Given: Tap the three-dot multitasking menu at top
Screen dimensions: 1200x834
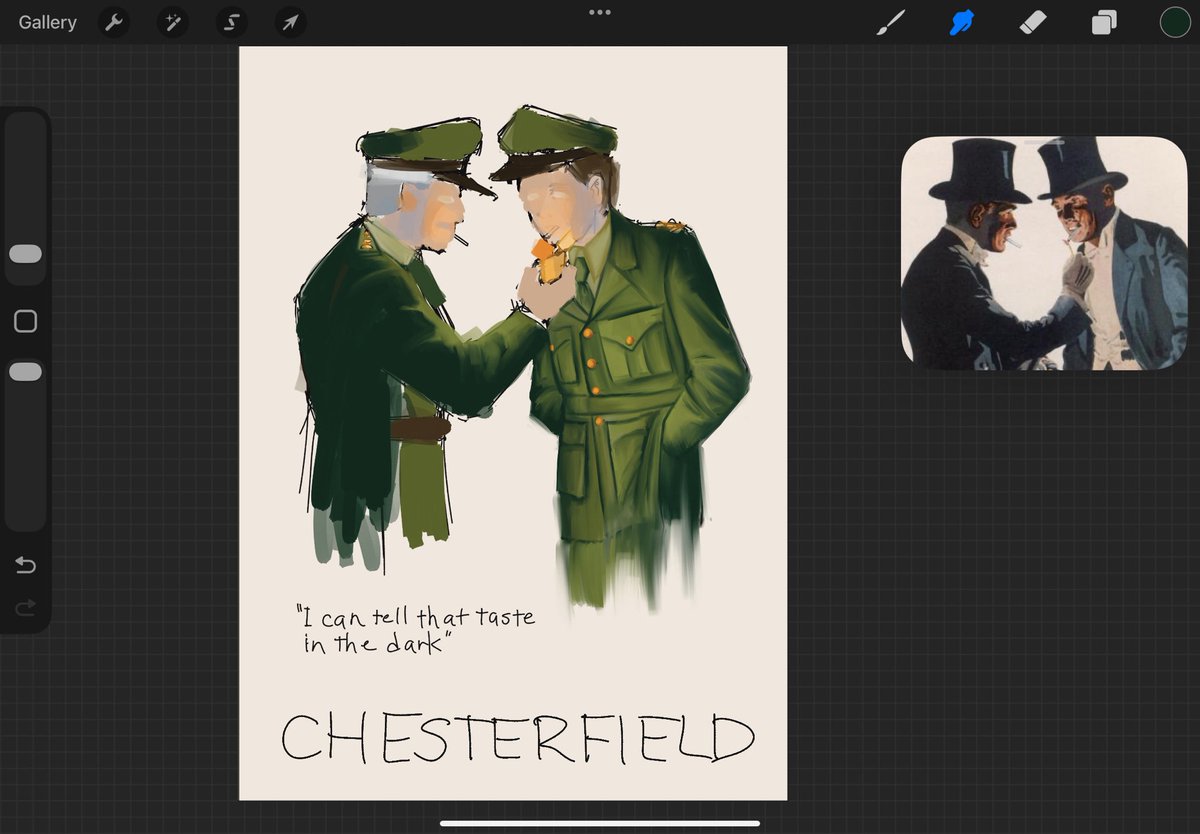Looking at the screenshot, I should pyautogui.click(x=600, y=12).
